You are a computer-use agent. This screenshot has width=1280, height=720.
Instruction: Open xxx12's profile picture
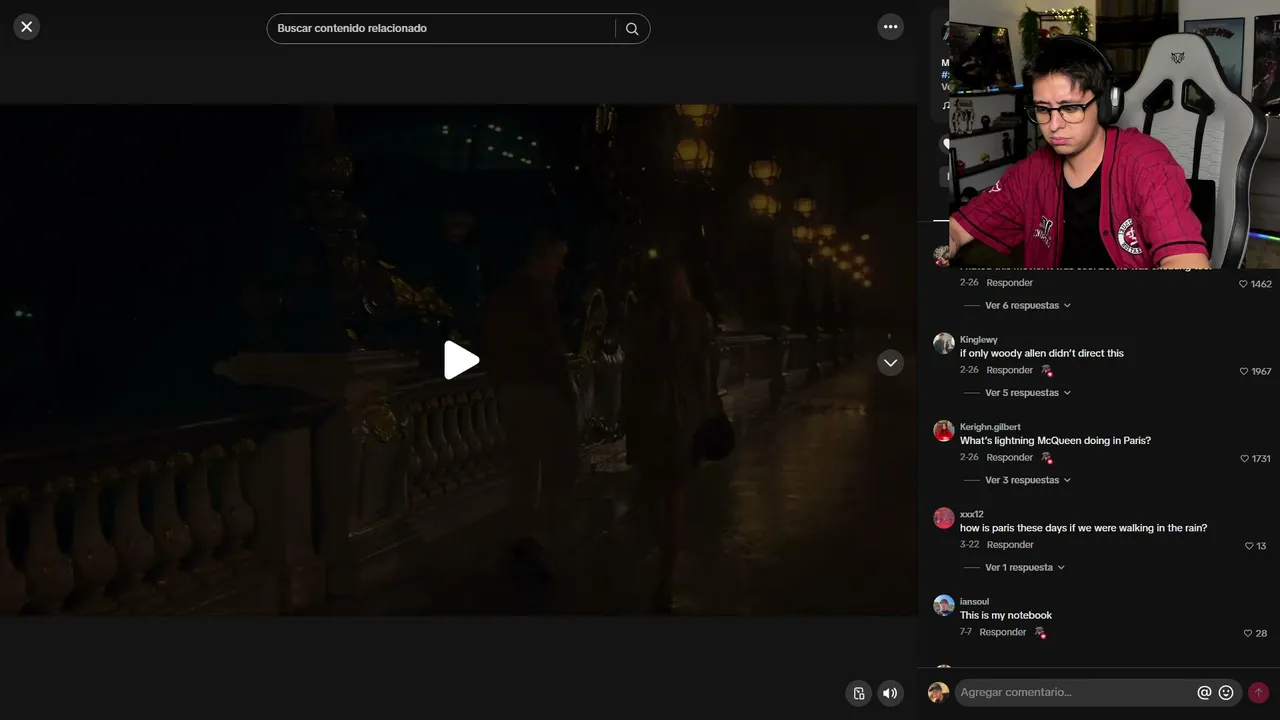pyautogui.click(x=944, y=518)
